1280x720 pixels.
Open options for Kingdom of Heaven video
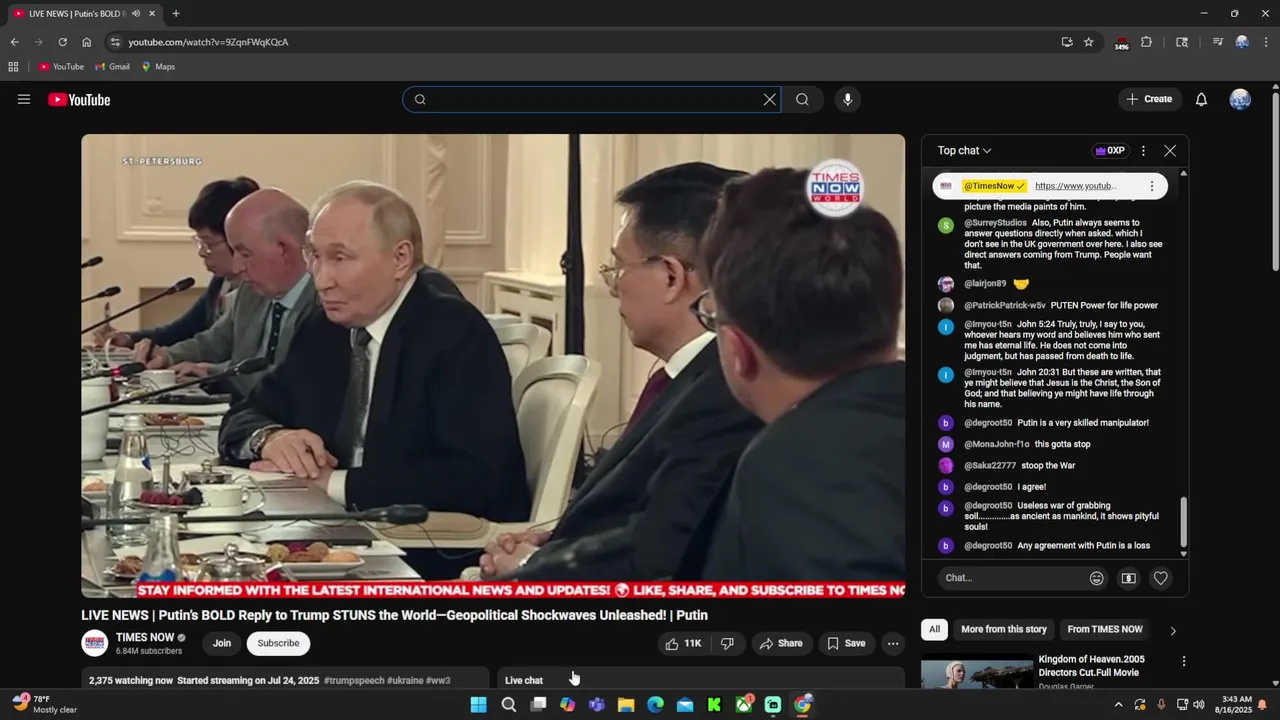[x=1183, y=661]
